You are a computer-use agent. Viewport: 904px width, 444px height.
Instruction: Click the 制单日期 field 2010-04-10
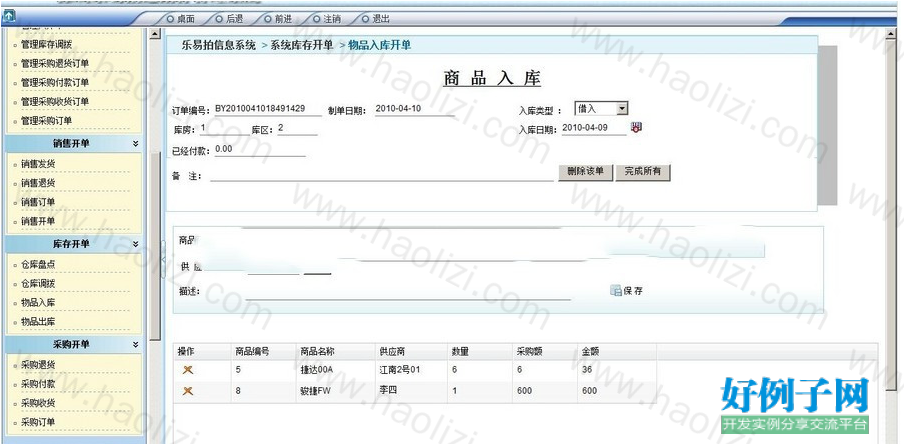point(414,109)
